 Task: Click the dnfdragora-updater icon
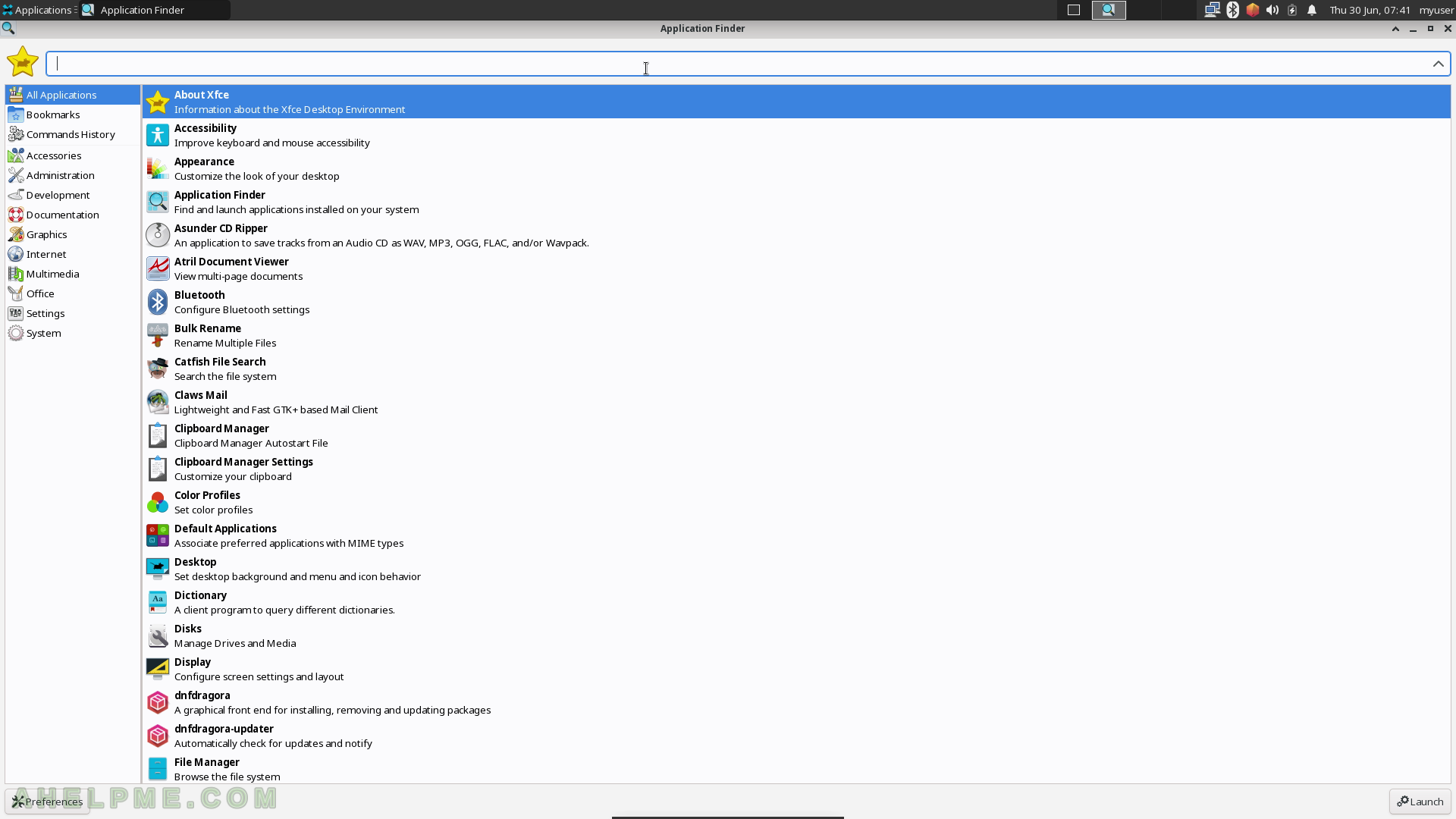point(158,736)
